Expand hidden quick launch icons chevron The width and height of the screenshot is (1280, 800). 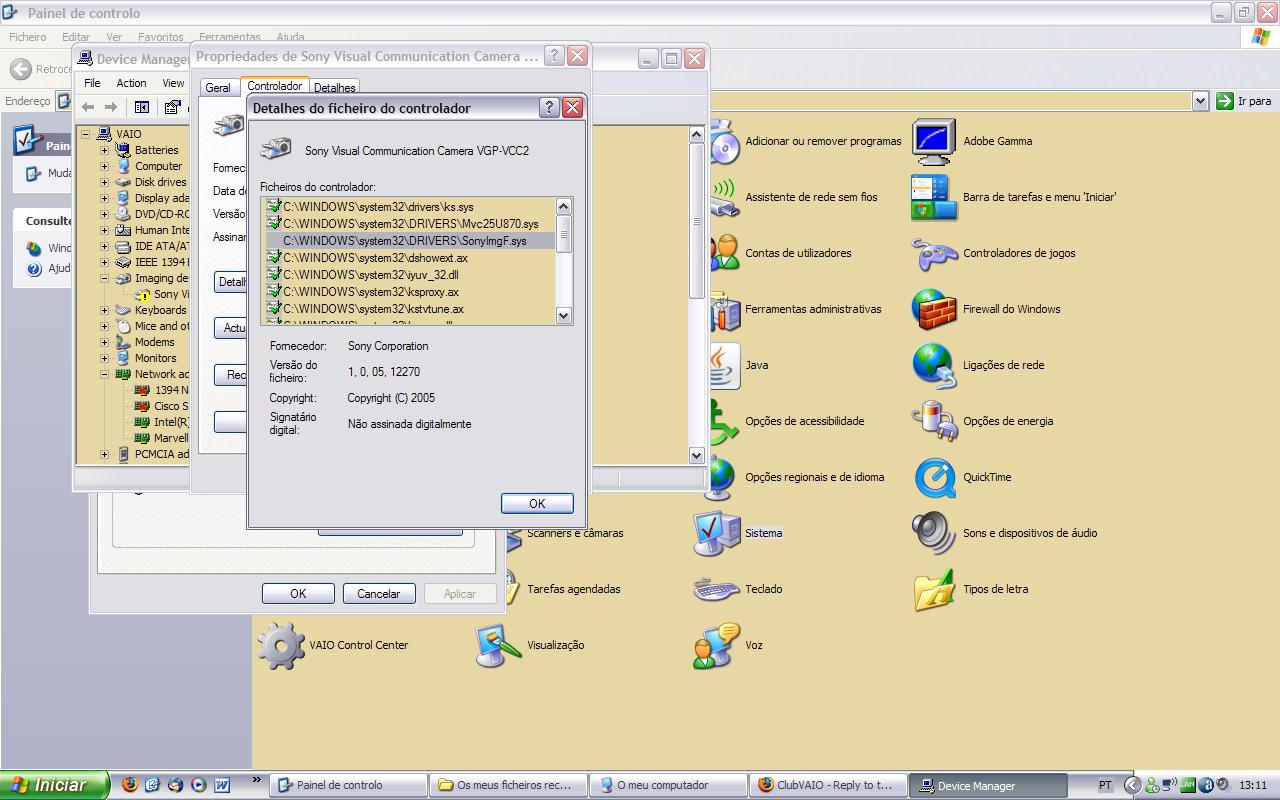pyautogui.click(x=256, y=780)
